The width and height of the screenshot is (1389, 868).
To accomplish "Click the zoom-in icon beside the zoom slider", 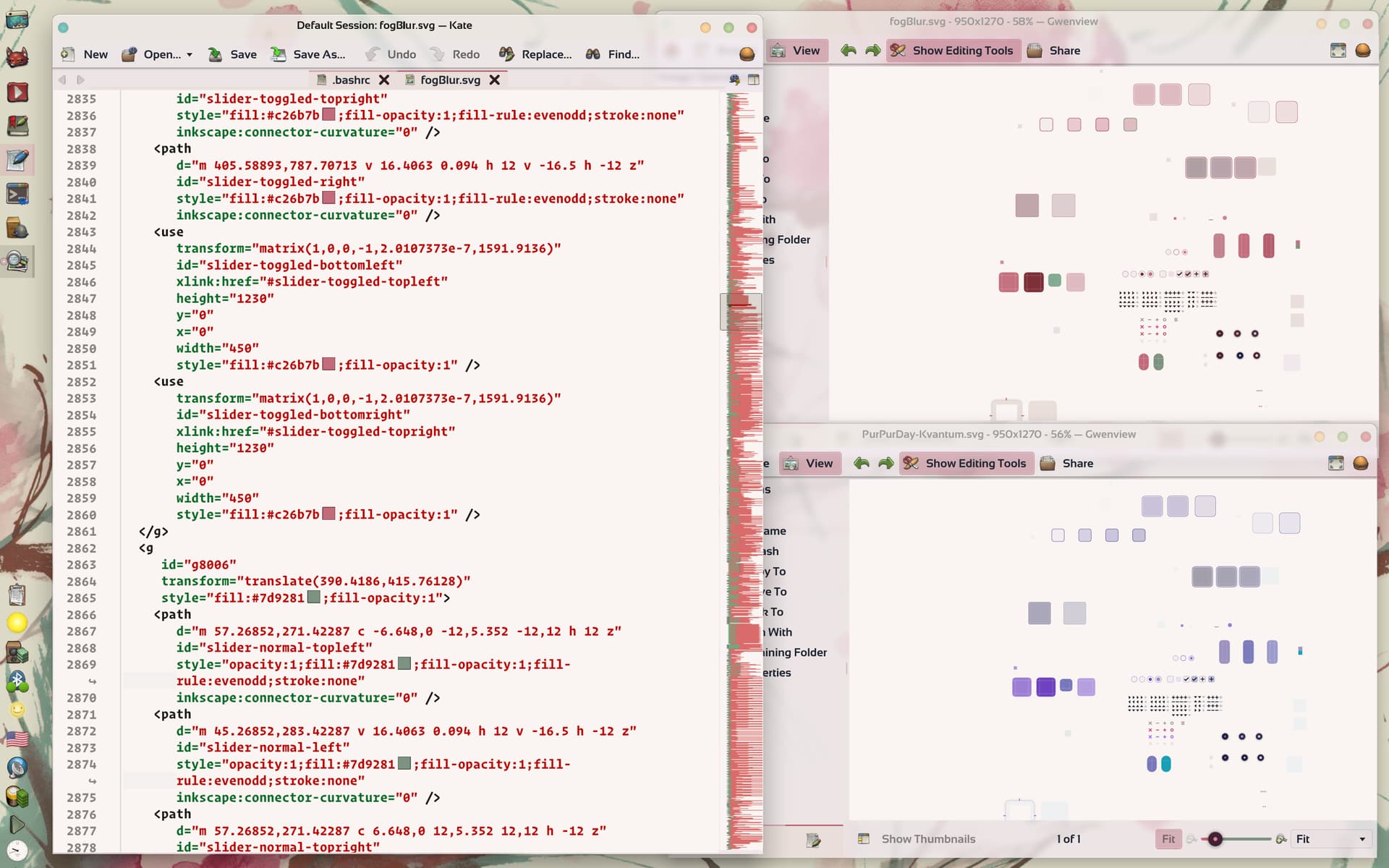I will 1281,839.
